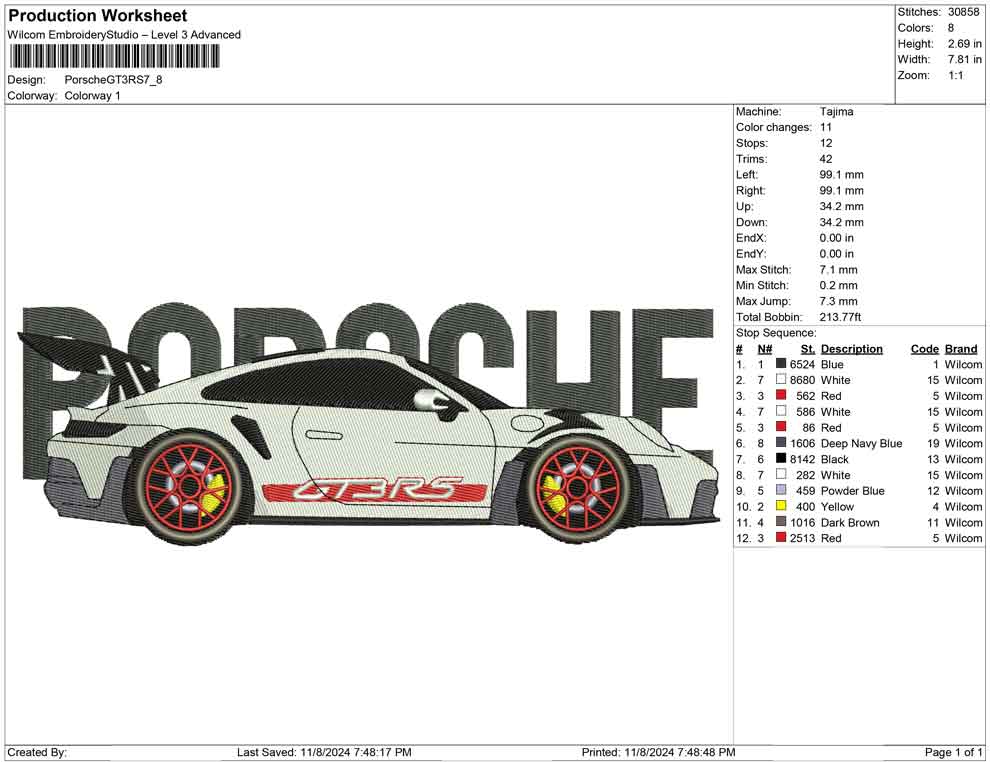Click the St. column header

pyautogui.click(x=806, y=348)
